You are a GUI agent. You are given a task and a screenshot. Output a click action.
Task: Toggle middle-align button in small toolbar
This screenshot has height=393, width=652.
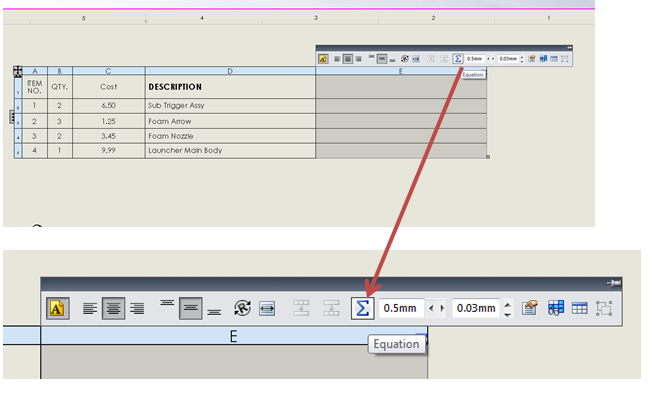coord(382,59)
